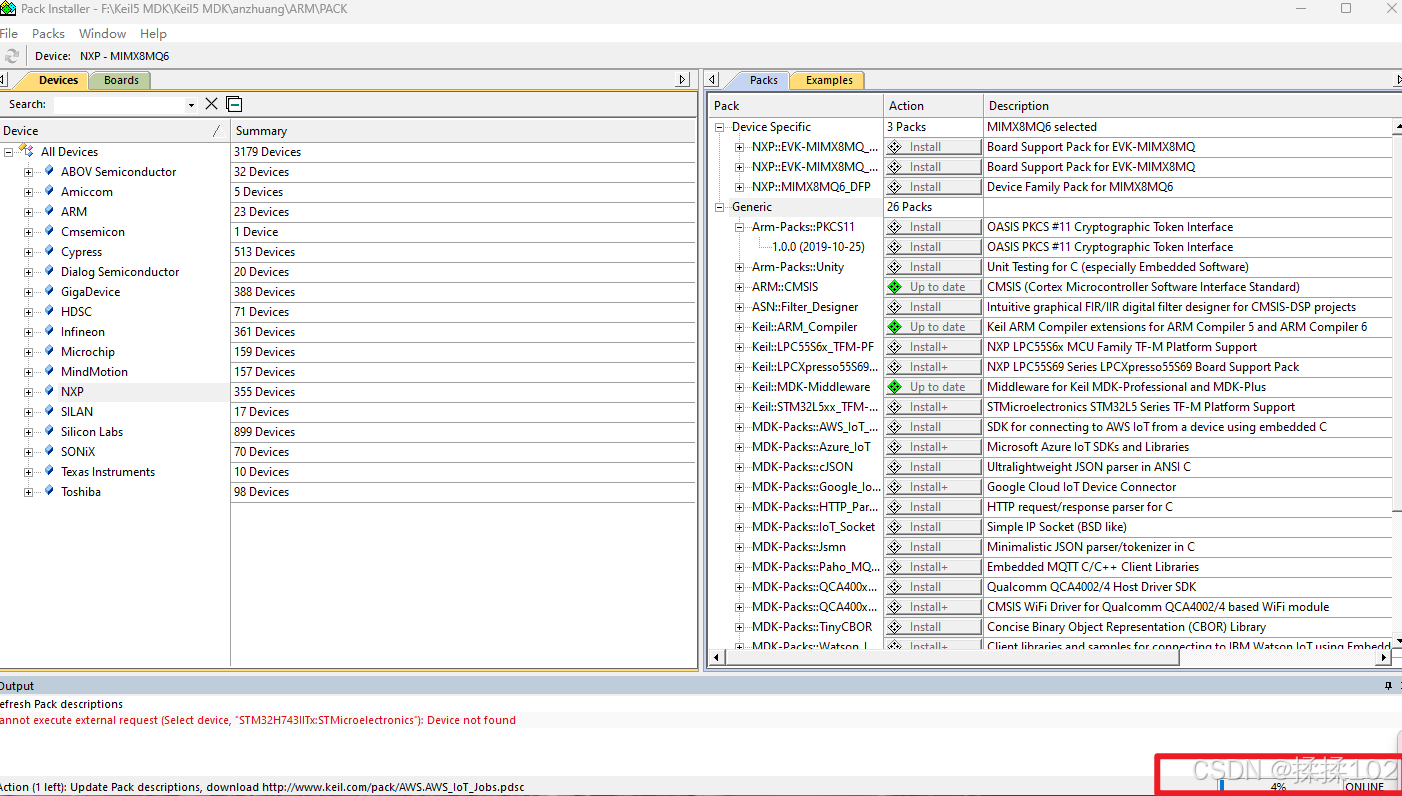Click the Toshiba vendor icon
This screenshot has width=1402, height=796.
(49, 491)
